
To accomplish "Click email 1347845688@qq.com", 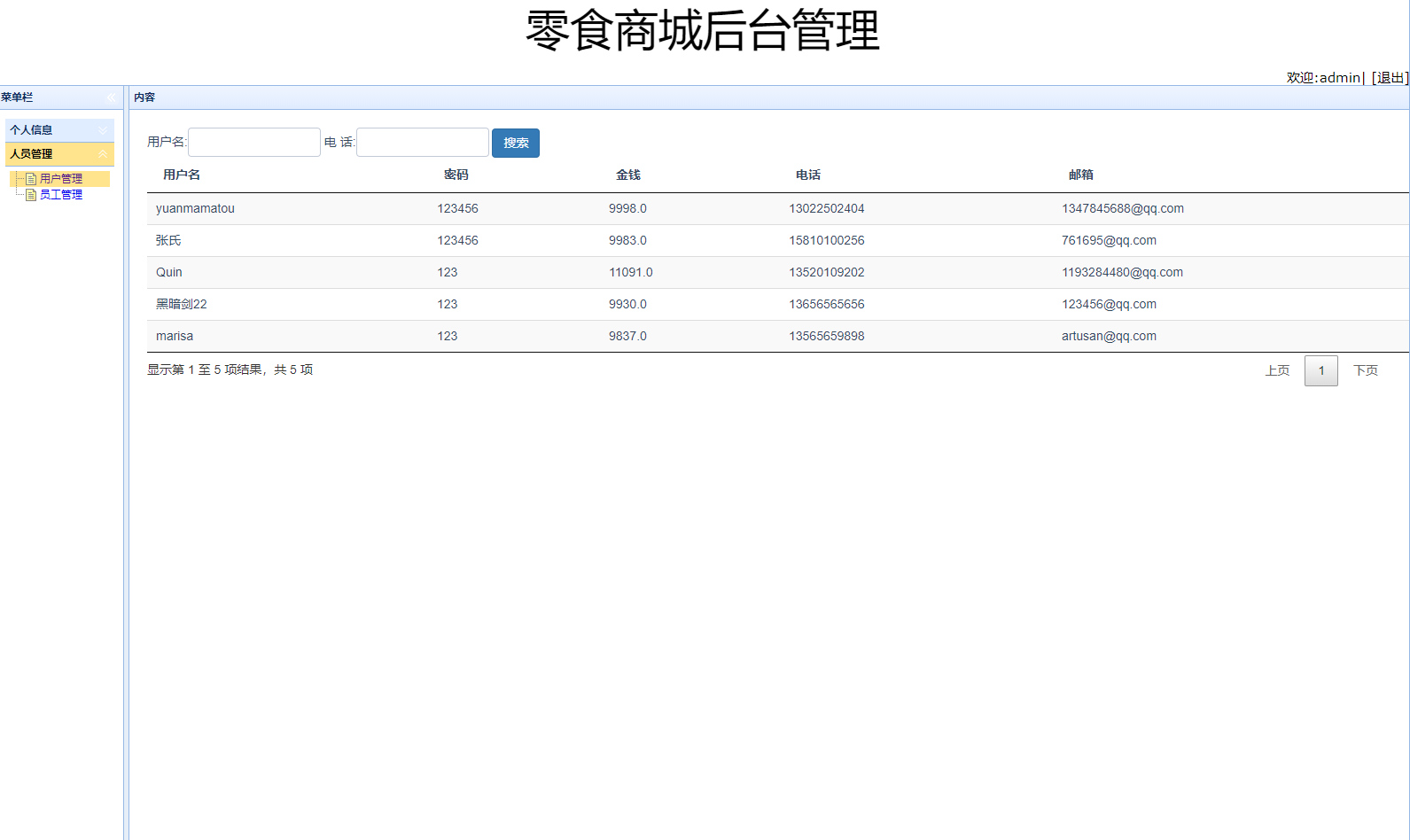I will coord(1123,209).
